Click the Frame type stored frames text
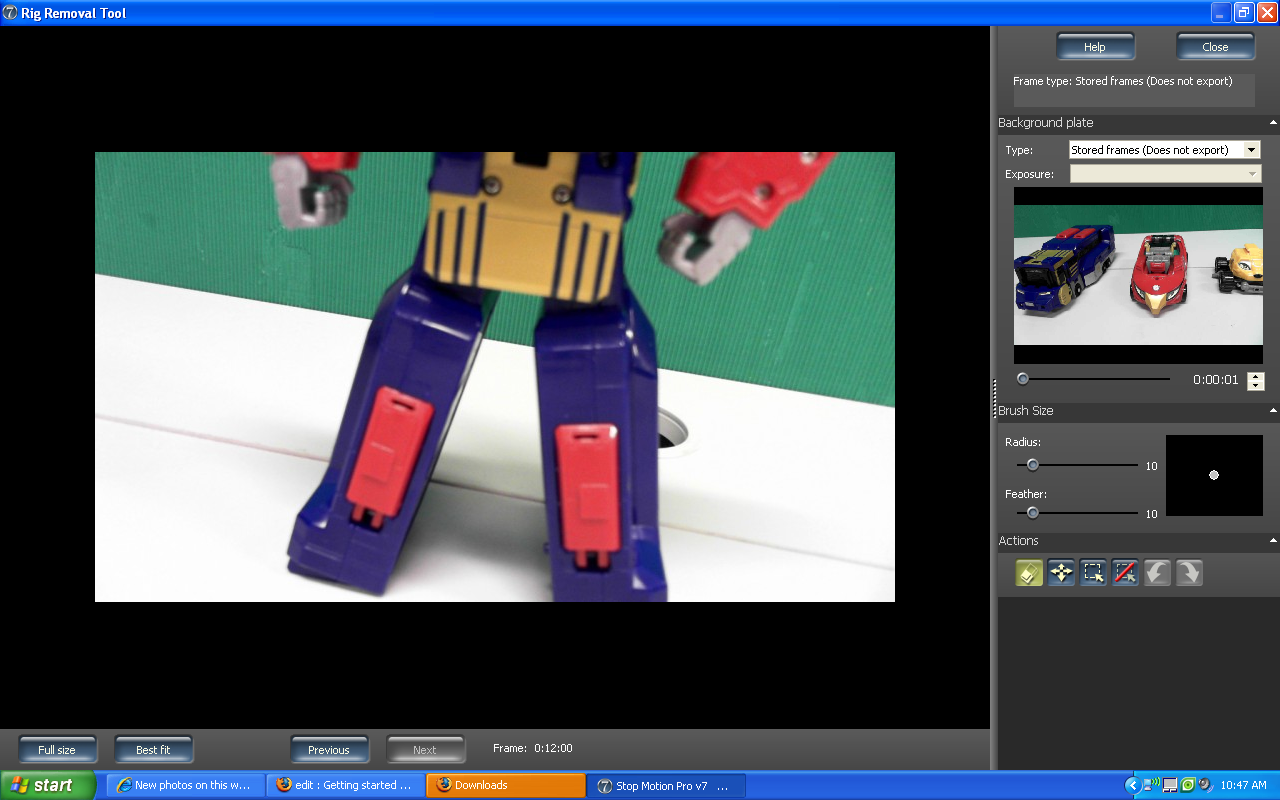This screenshot has width=1280, height=800. click(x=1122, y=81)
